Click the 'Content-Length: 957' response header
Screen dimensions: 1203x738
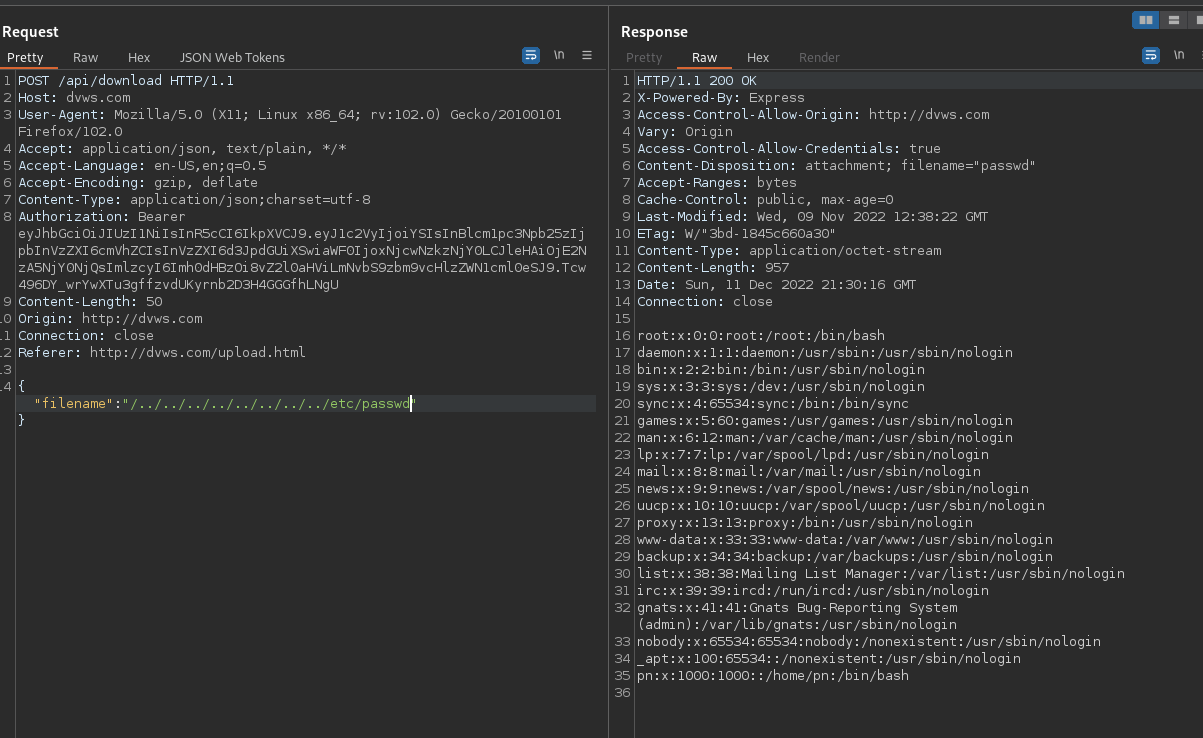[713, 268]
